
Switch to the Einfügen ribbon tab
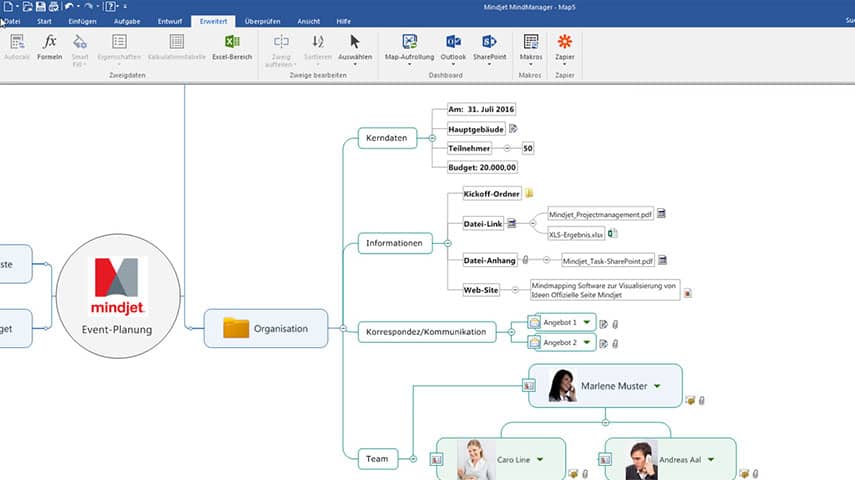[x=82, y=21]
